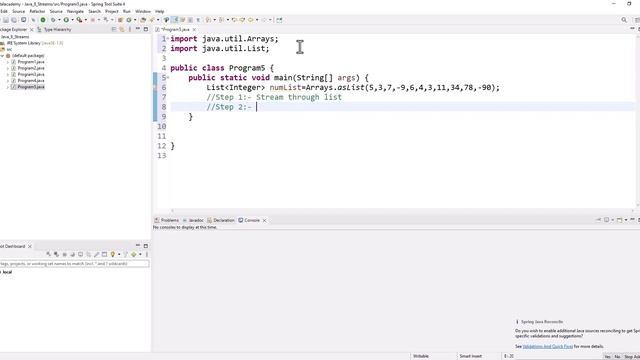Click Yes in Spring Java Reconcile prompt

pyautogui.click(x=607, y=357)
